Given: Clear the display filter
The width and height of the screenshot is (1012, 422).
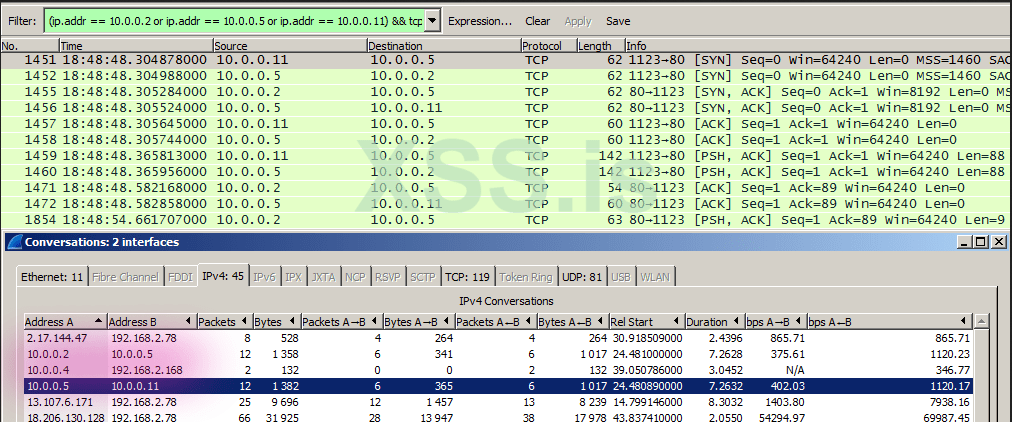Looking at the screenshot, I should tap(537, 21).
